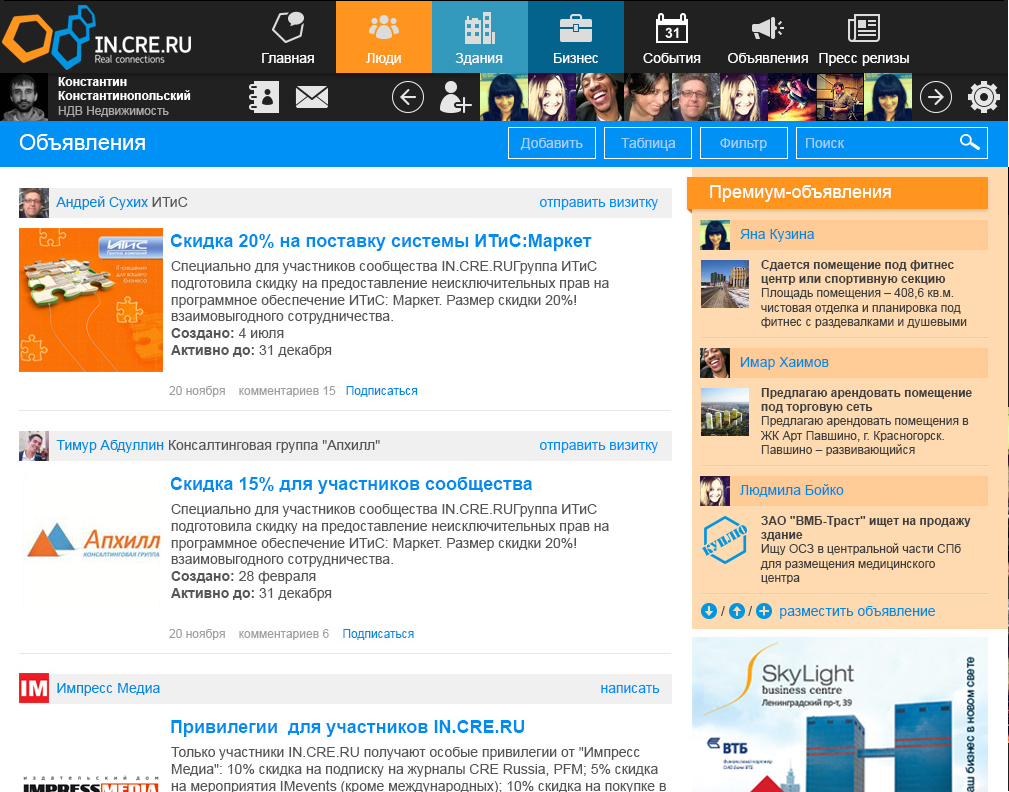Click the hexagonal Куплю badge icon
Viewport: 1009px width, 792px height.
725,540
